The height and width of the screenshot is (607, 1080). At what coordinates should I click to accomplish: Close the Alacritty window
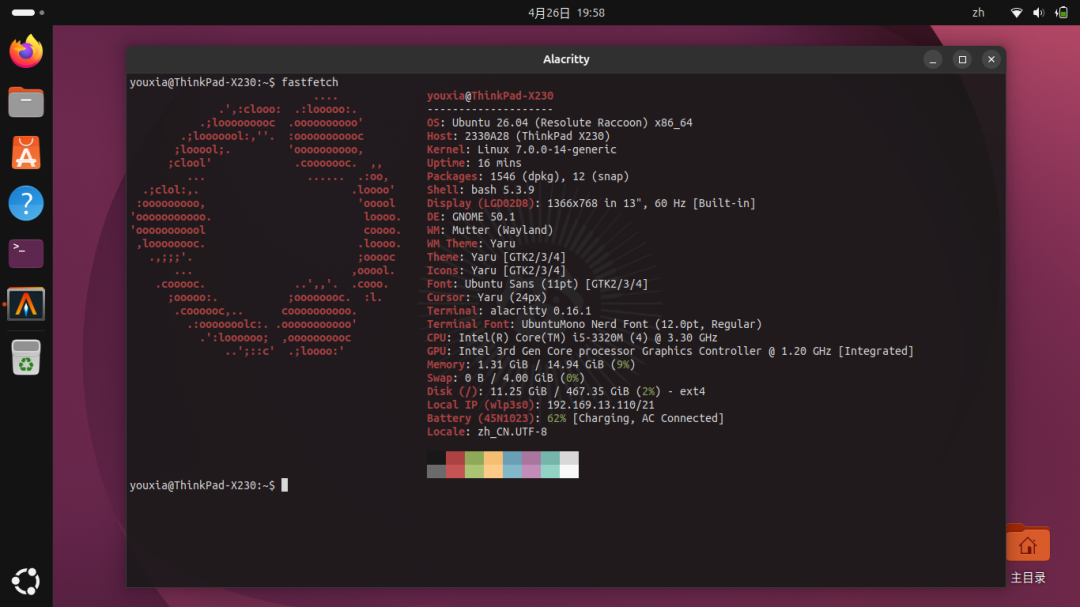click(991, 59)
